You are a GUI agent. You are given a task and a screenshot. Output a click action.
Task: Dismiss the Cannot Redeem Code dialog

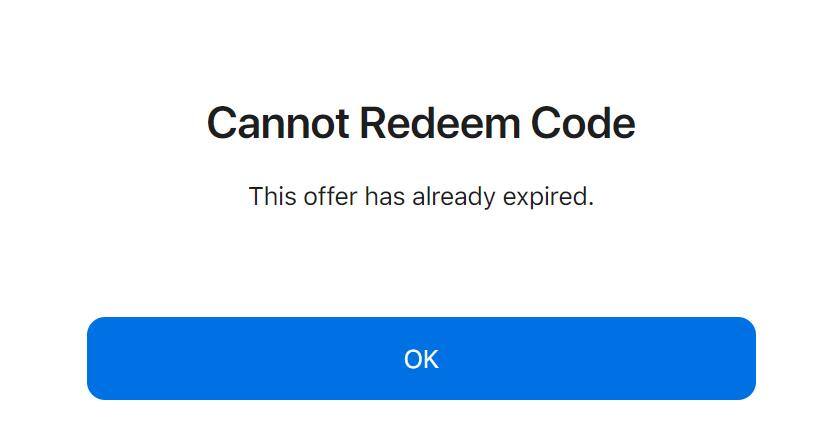421,359
